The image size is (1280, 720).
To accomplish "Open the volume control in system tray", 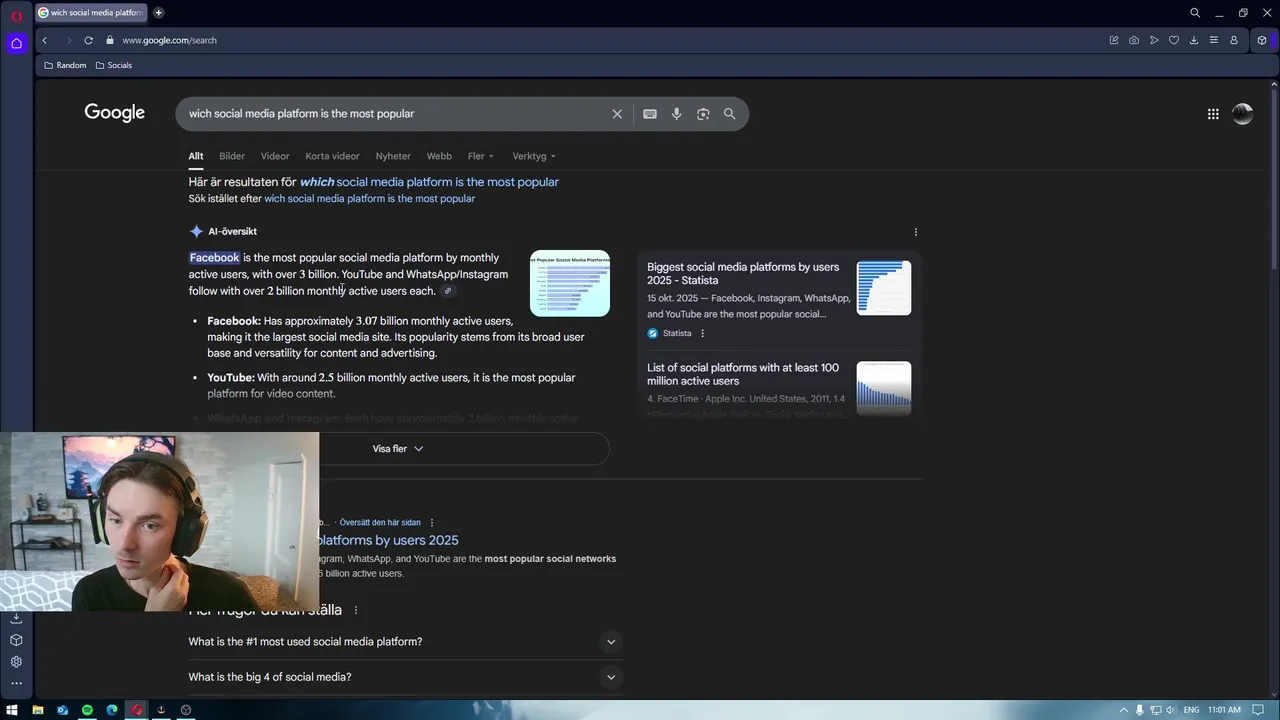I will coord(1172,710).
